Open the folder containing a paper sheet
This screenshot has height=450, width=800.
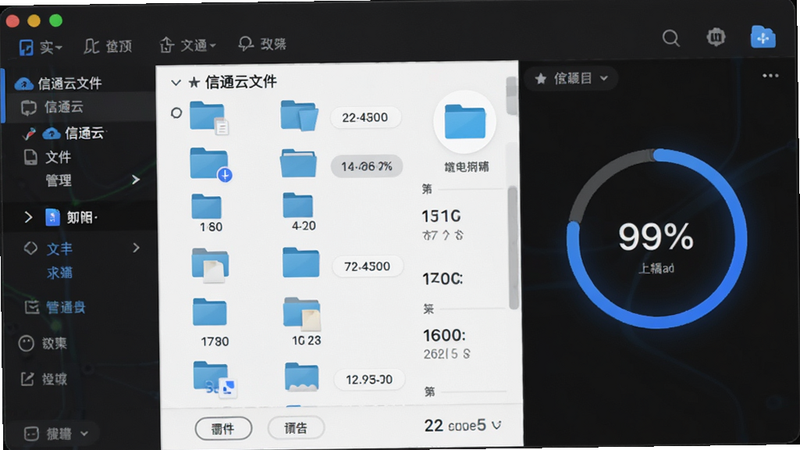coord(210,265)
